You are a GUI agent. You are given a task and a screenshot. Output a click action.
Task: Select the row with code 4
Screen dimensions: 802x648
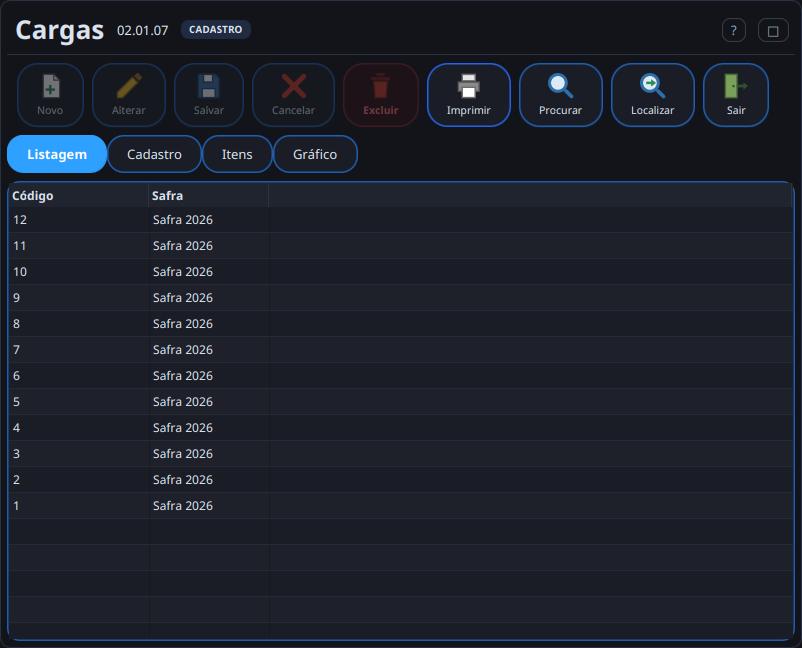click(400, 428)
